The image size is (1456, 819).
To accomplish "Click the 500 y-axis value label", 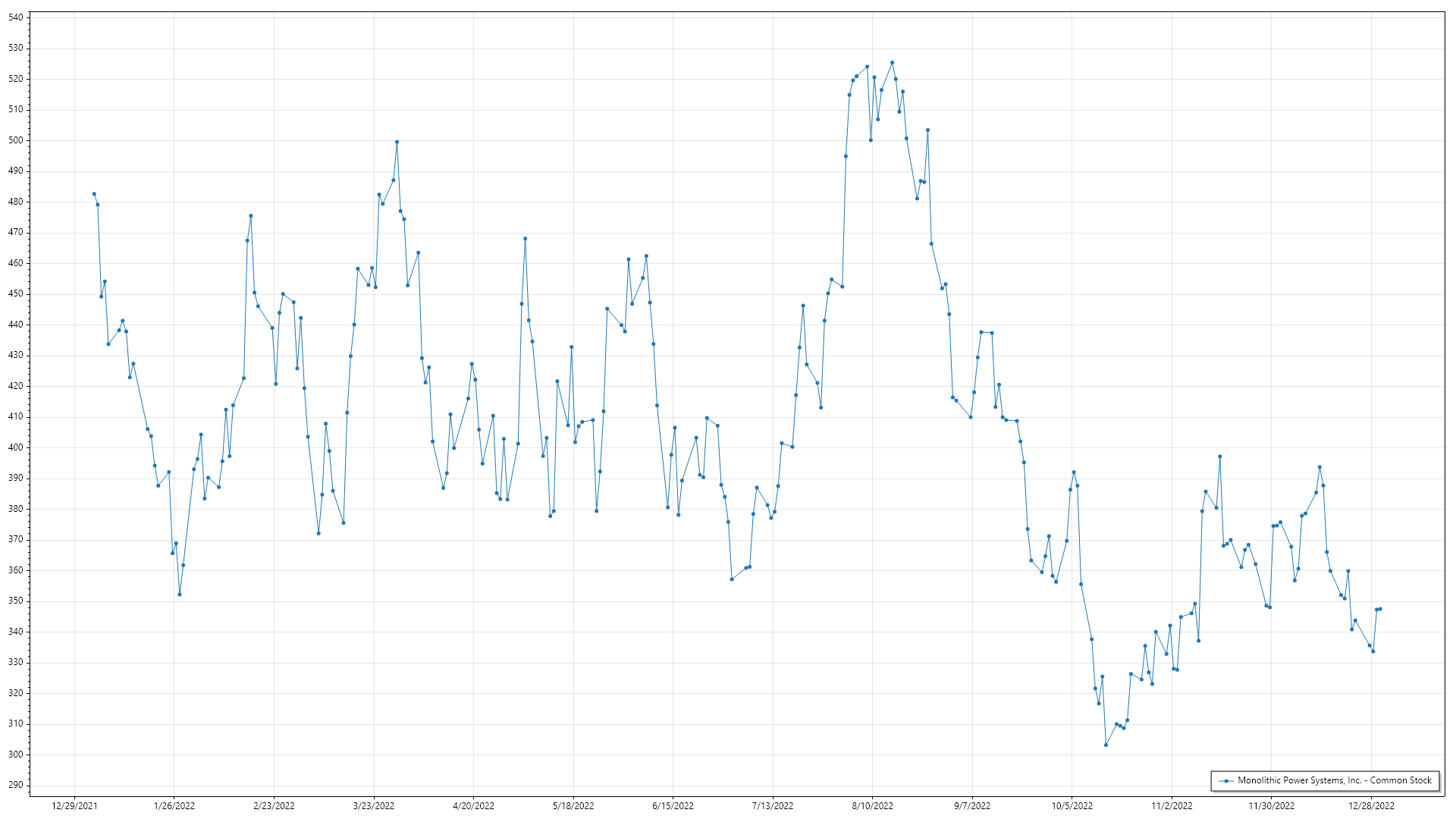I will pyautogui.click(x=16, y=140).
